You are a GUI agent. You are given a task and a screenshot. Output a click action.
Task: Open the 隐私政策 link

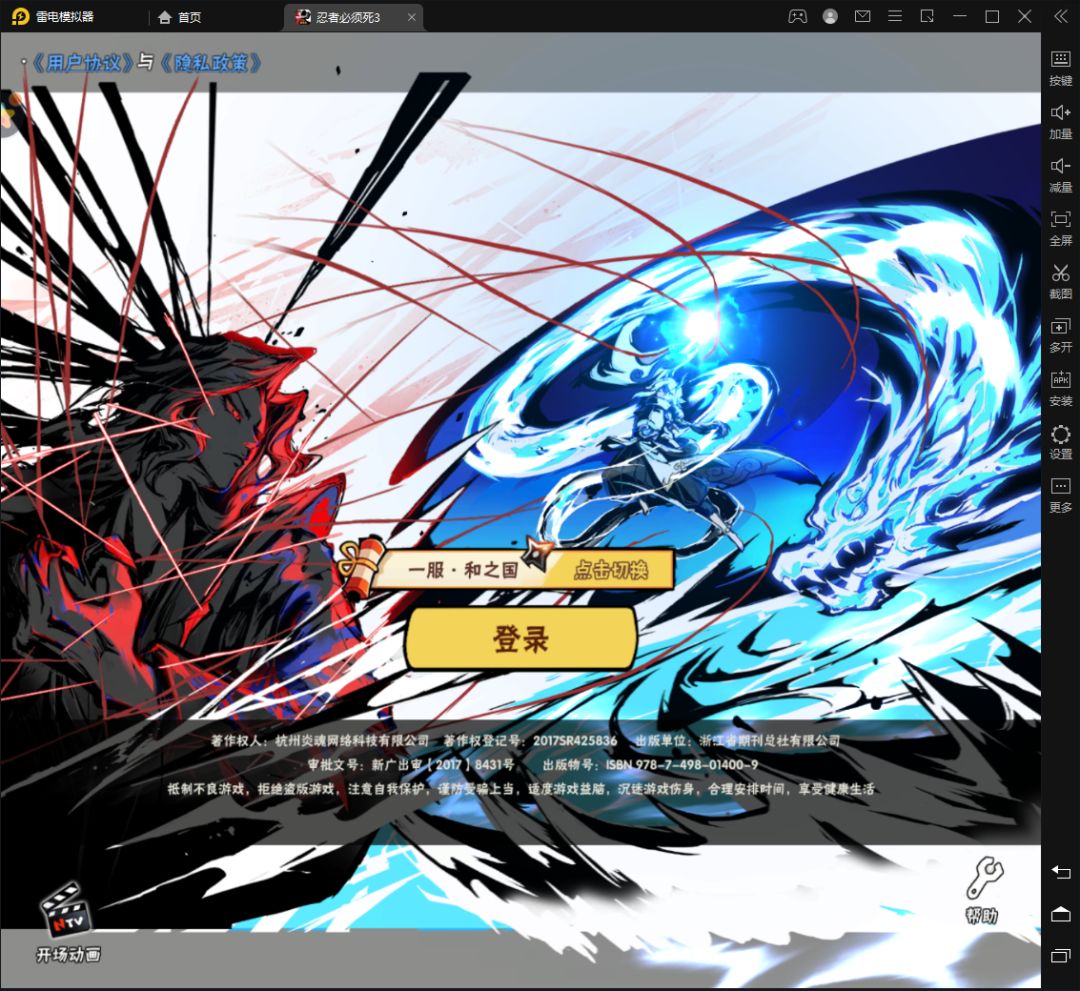[x=211, y=63]
